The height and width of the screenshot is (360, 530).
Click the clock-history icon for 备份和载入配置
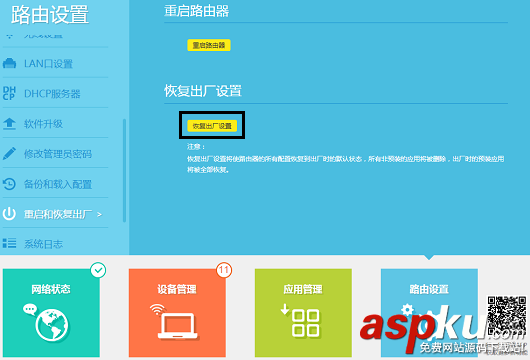[9, 184]
